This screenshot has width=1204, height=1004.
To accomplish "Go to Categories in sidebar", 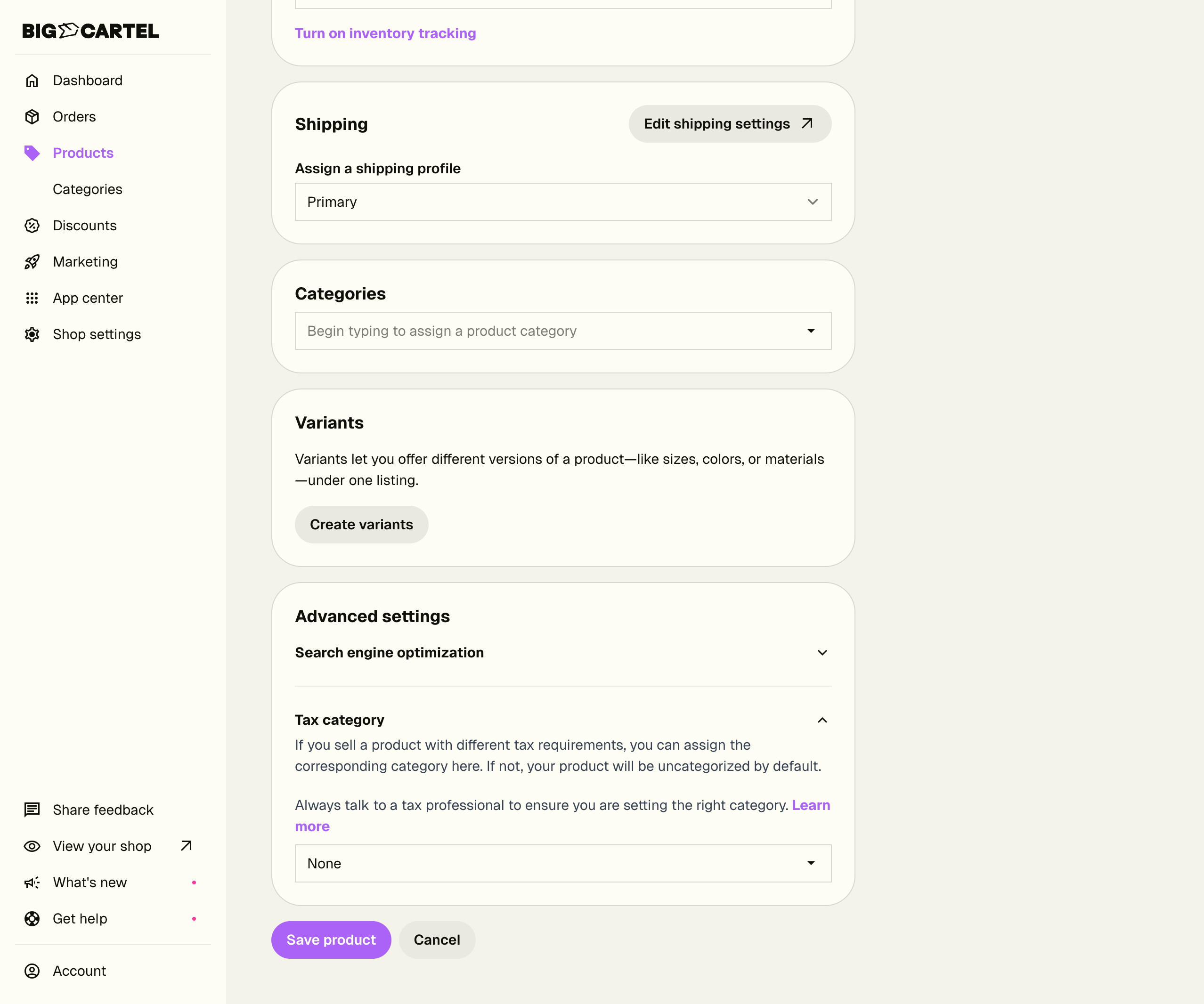I will pyautogui.click(x=87, y=189).
